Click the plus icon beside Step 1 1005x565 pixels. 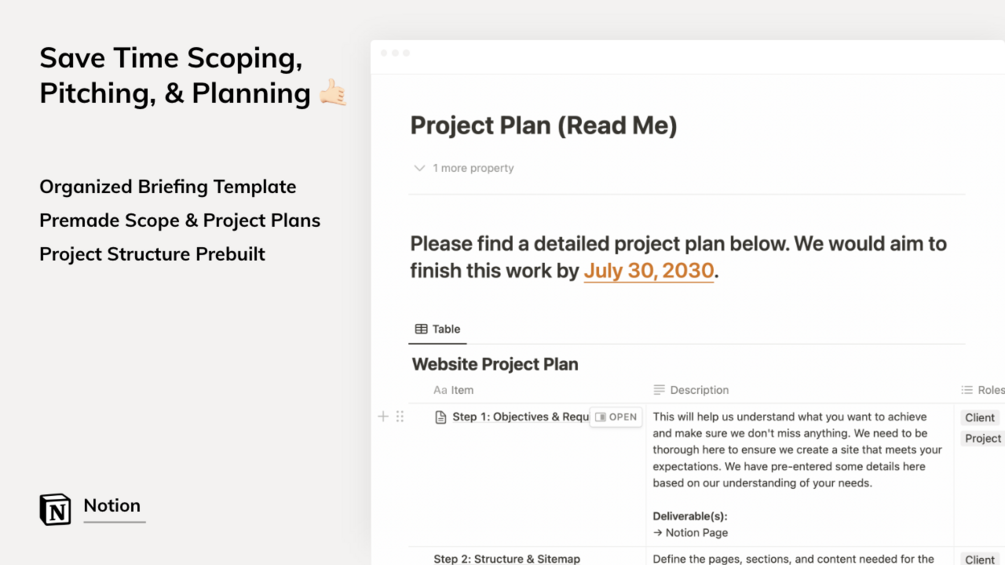(x=383, y=417)
